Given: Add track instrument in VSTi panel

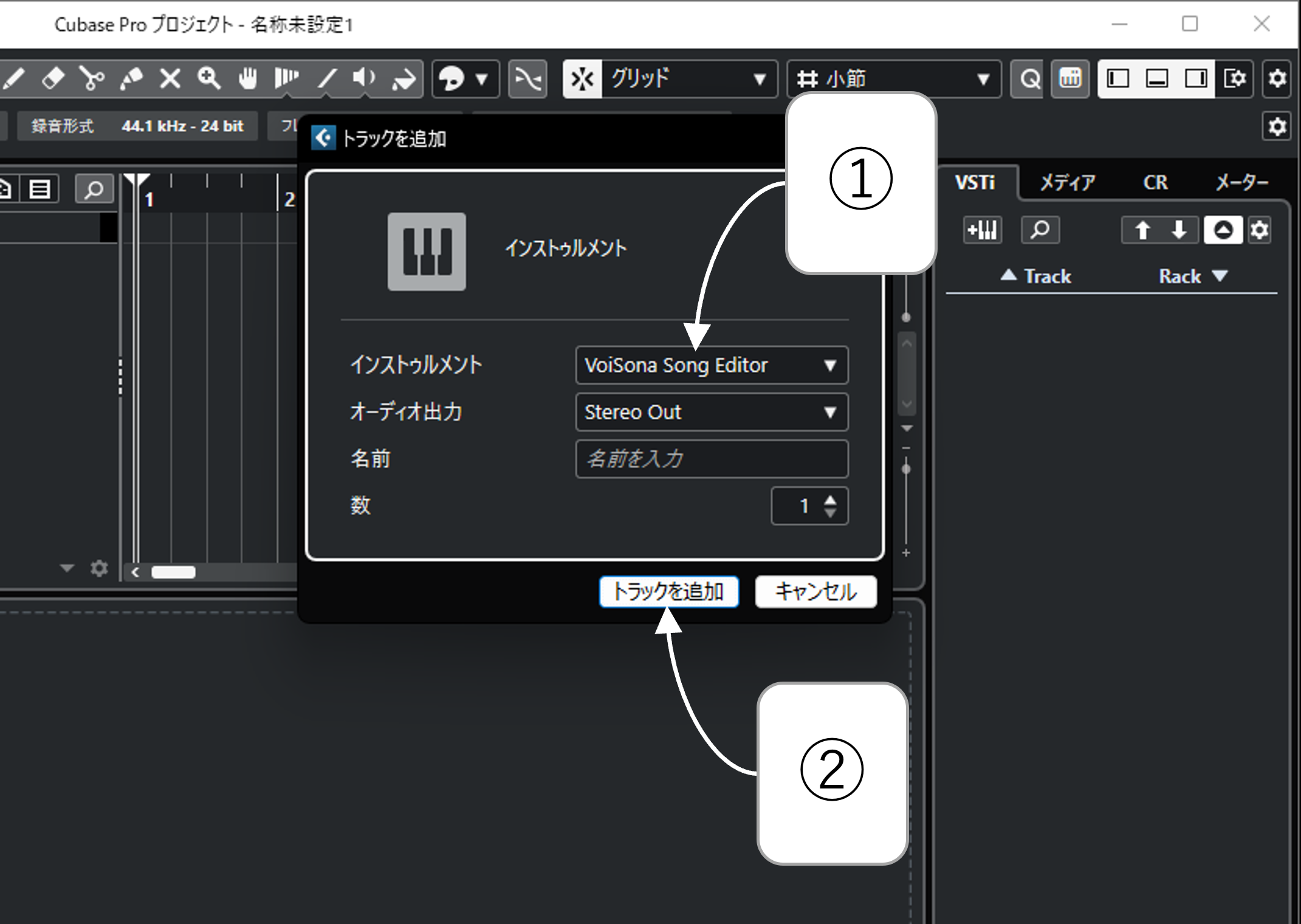Looking at the screenshot, I should pos(983,230).
